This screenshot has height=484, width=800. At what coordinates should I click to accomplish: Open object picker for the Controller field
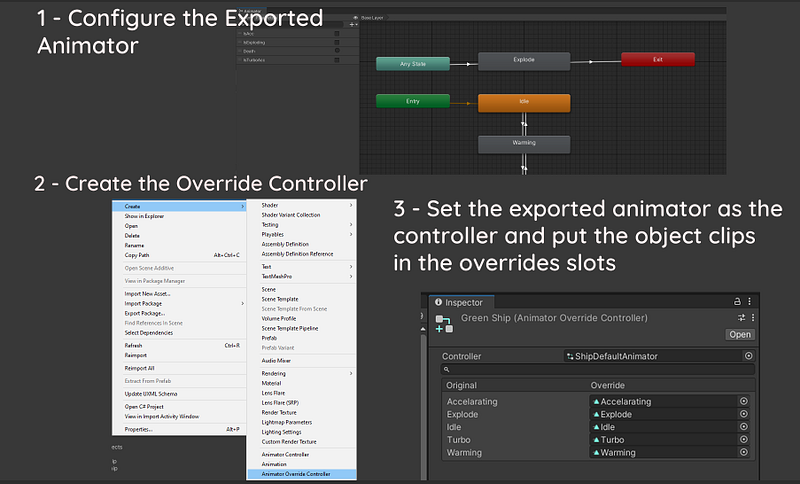748,355
